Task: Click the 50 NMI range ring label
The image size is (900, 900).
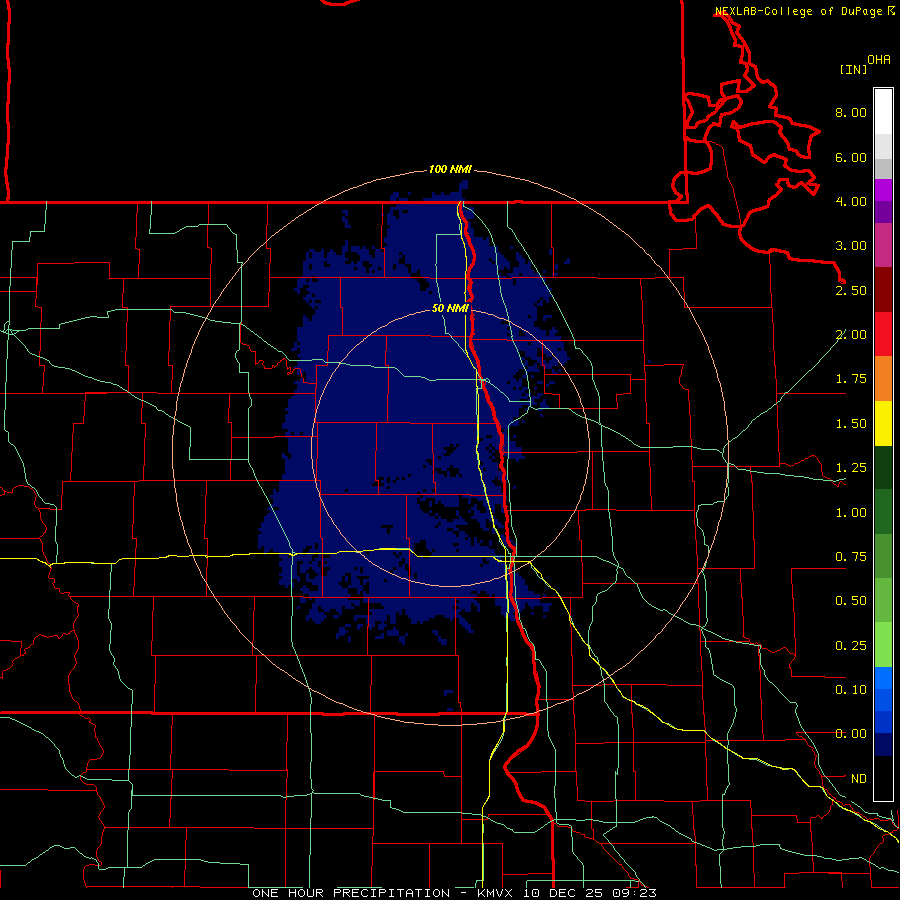Action: 450,308
